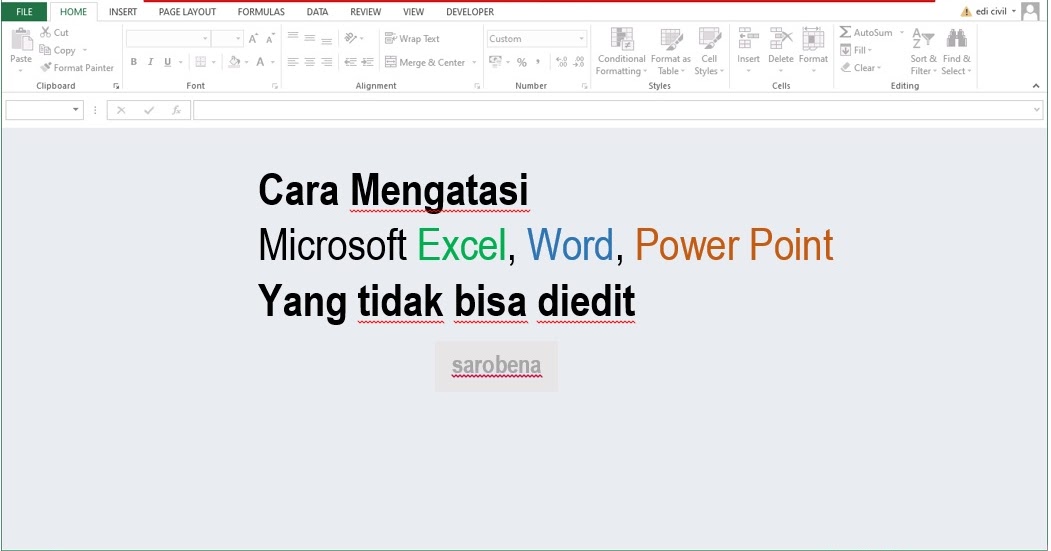Toggle Align Right
The width and height of the screenshot is (1051, 551).
[326, 62]
